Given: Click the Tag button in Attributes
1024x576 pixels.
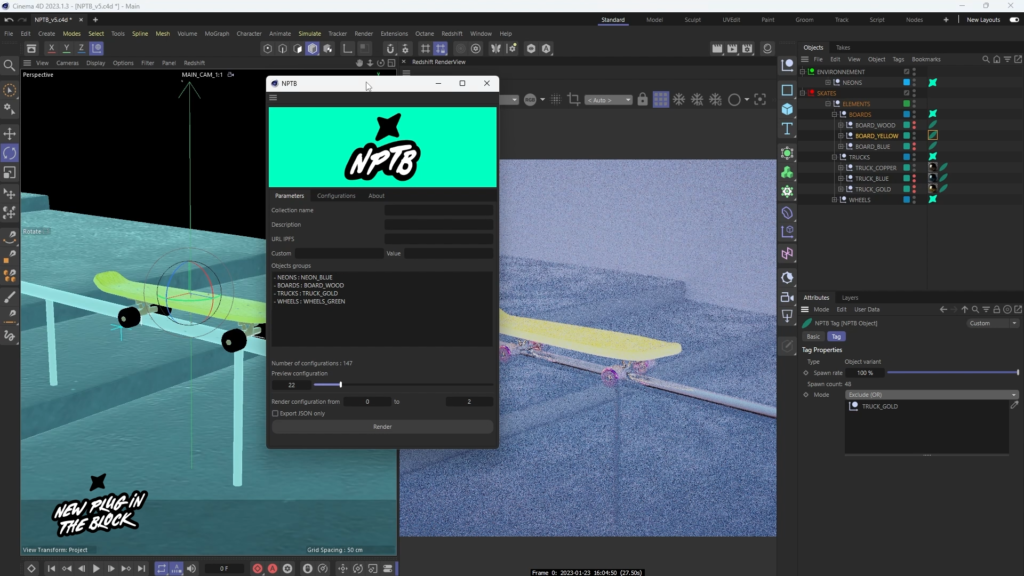Looking at the screenshot, I should pos(836,336).
